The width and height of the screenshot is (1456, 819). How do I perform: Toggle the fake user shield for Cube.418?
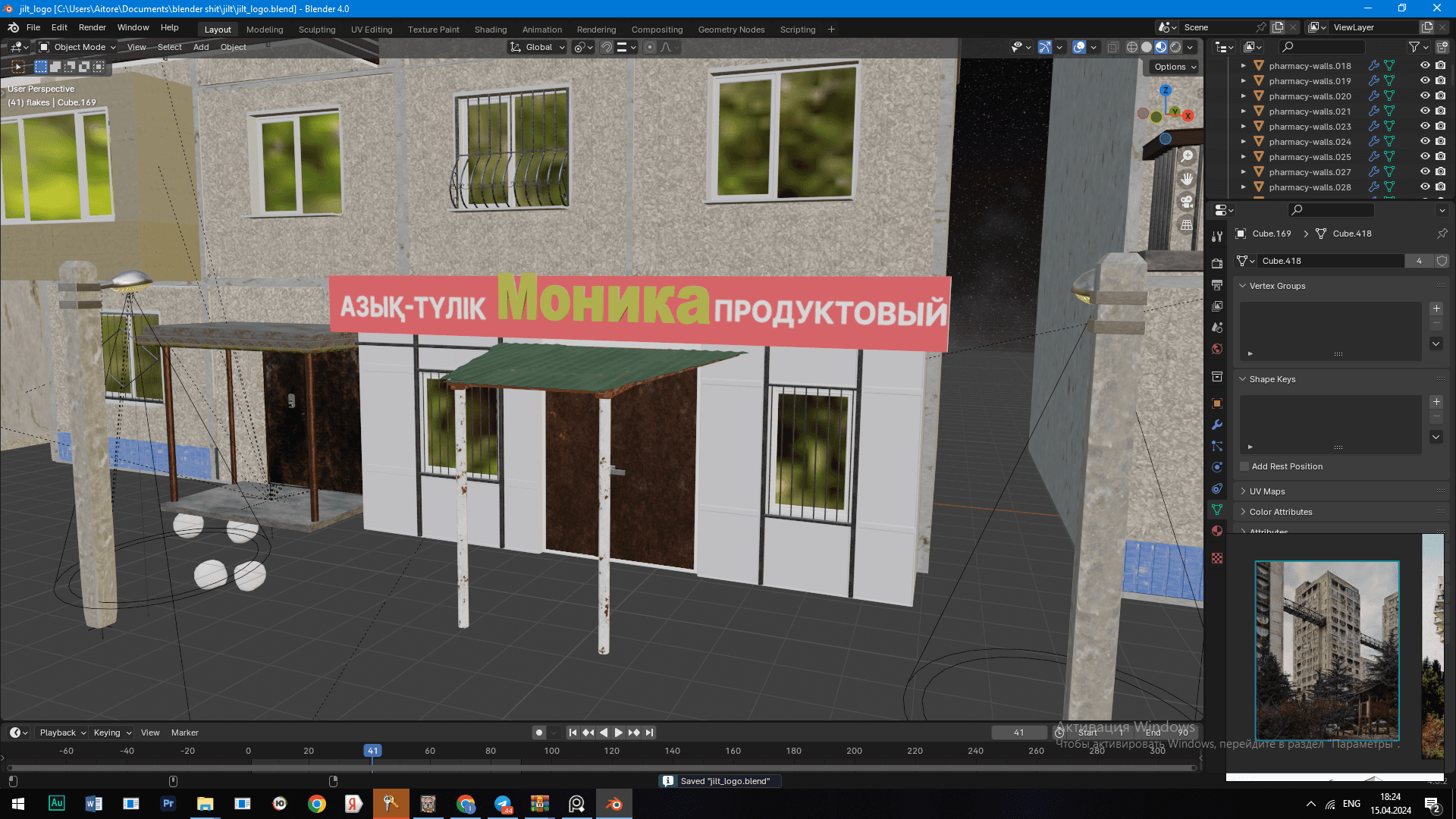pos(1442,261)
